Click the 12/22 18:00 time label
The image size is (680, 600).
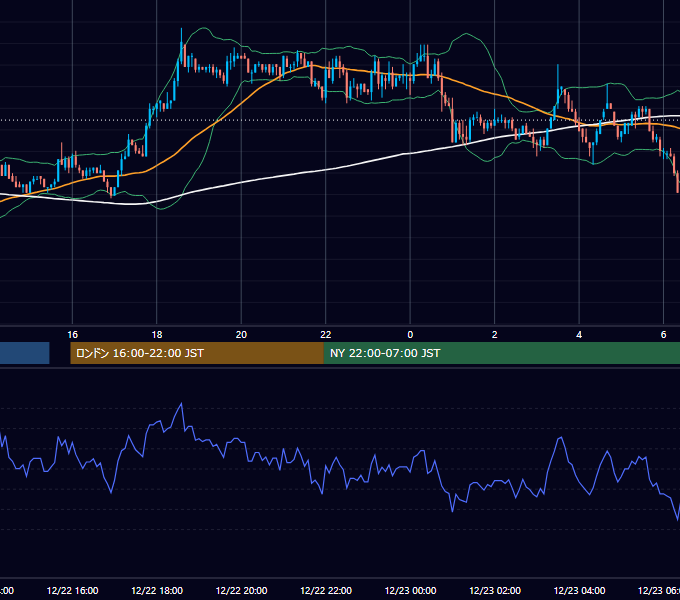point(157,590)
